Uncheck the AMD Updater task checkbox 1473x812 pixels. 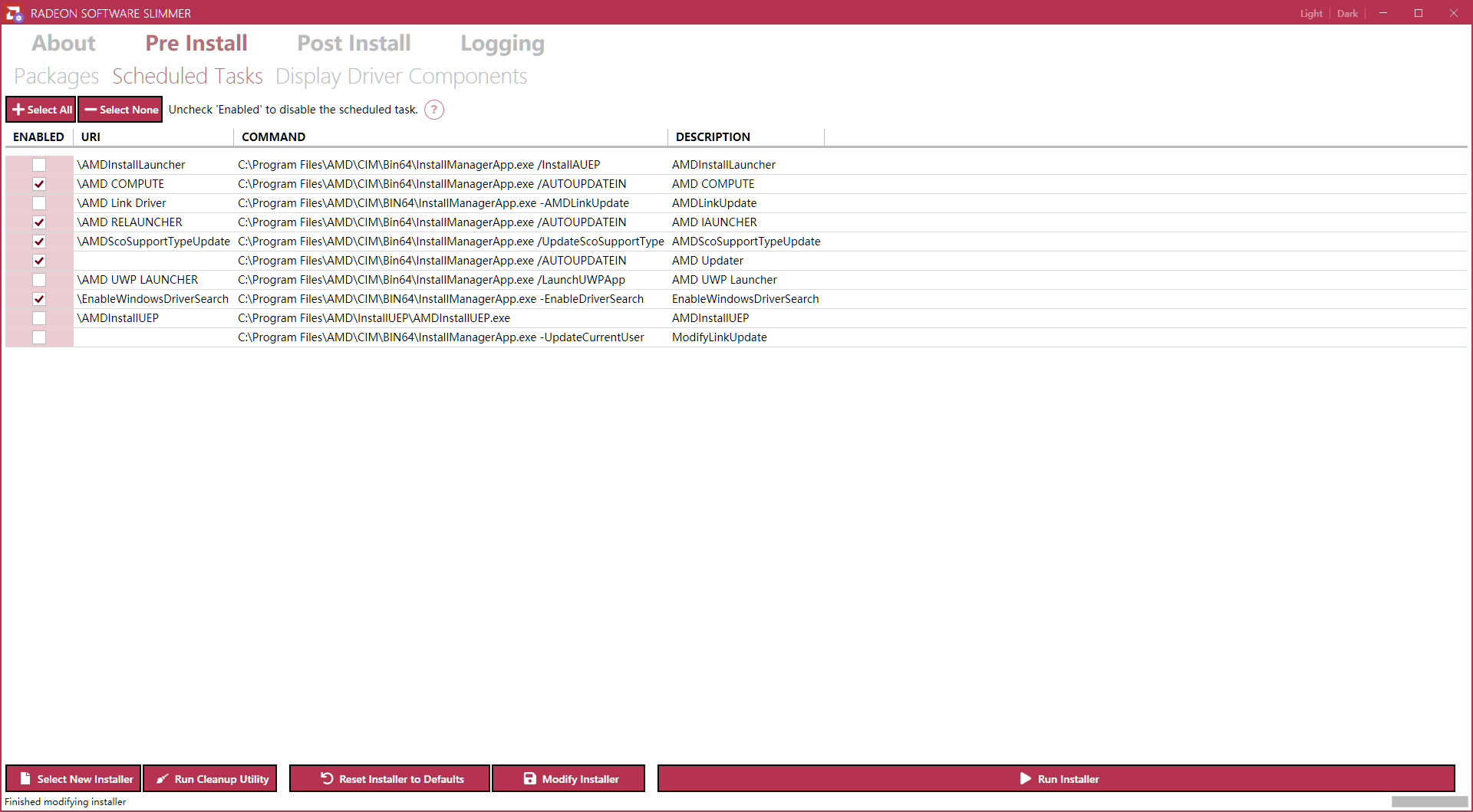pyautogui.click(x=39, y=261)
